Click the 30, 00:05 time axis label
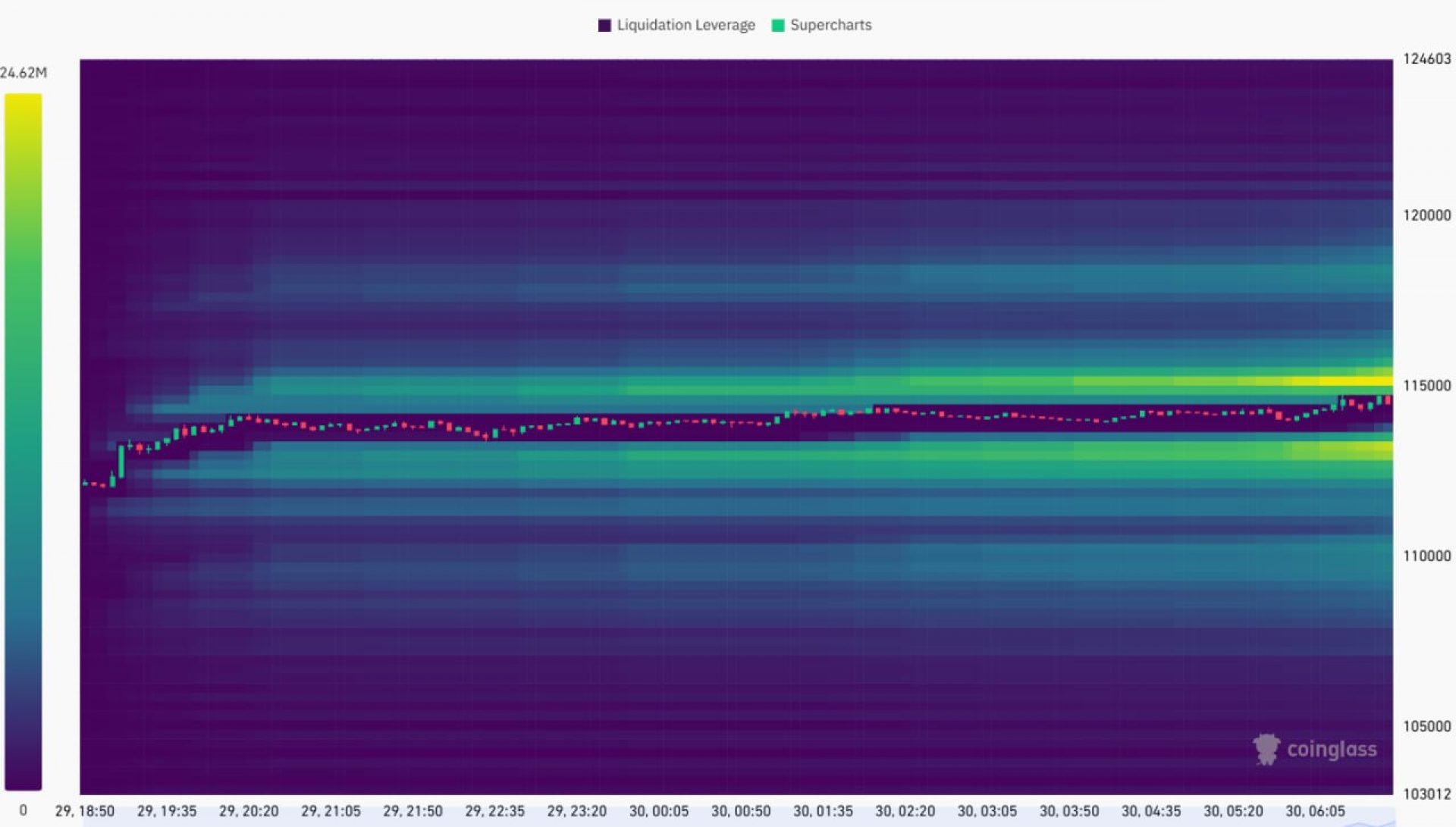Image resolution: width=1456 pixels, height=827 pixels. 659,811
